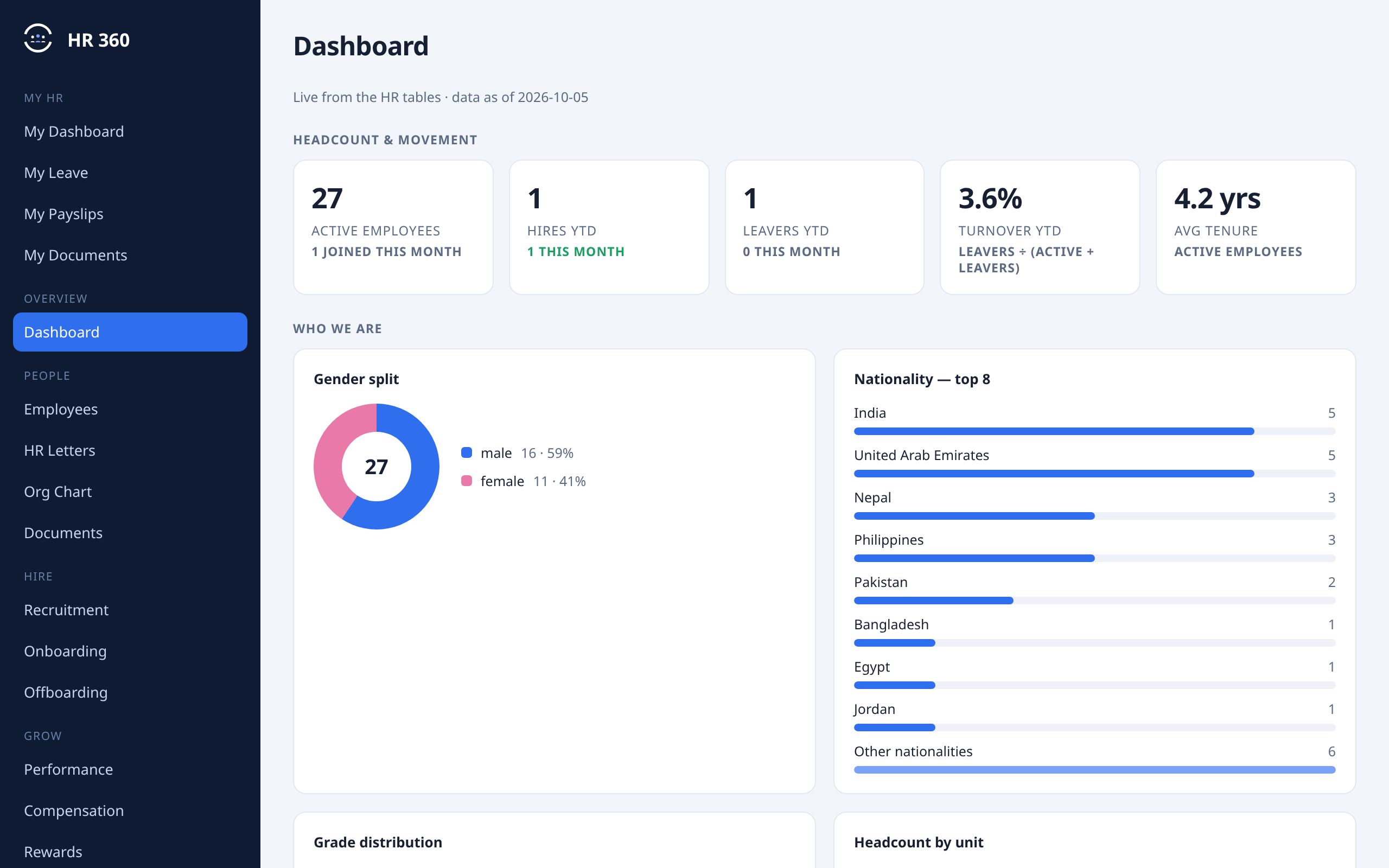Open the Performance section

(130, 769)
